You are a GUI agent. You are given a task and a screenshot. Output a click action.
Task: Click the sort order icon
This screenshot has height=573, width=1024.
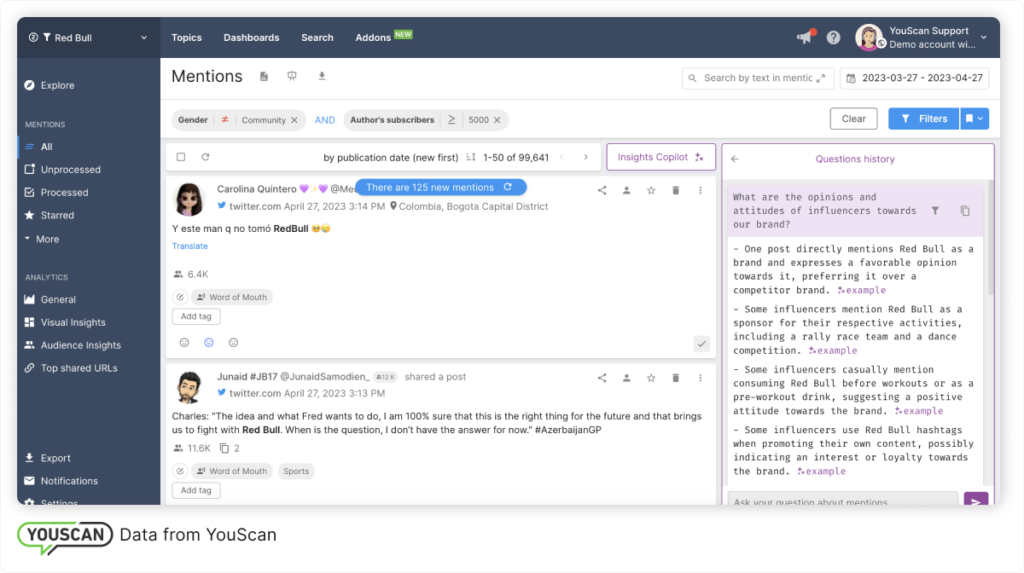(470, 157)
